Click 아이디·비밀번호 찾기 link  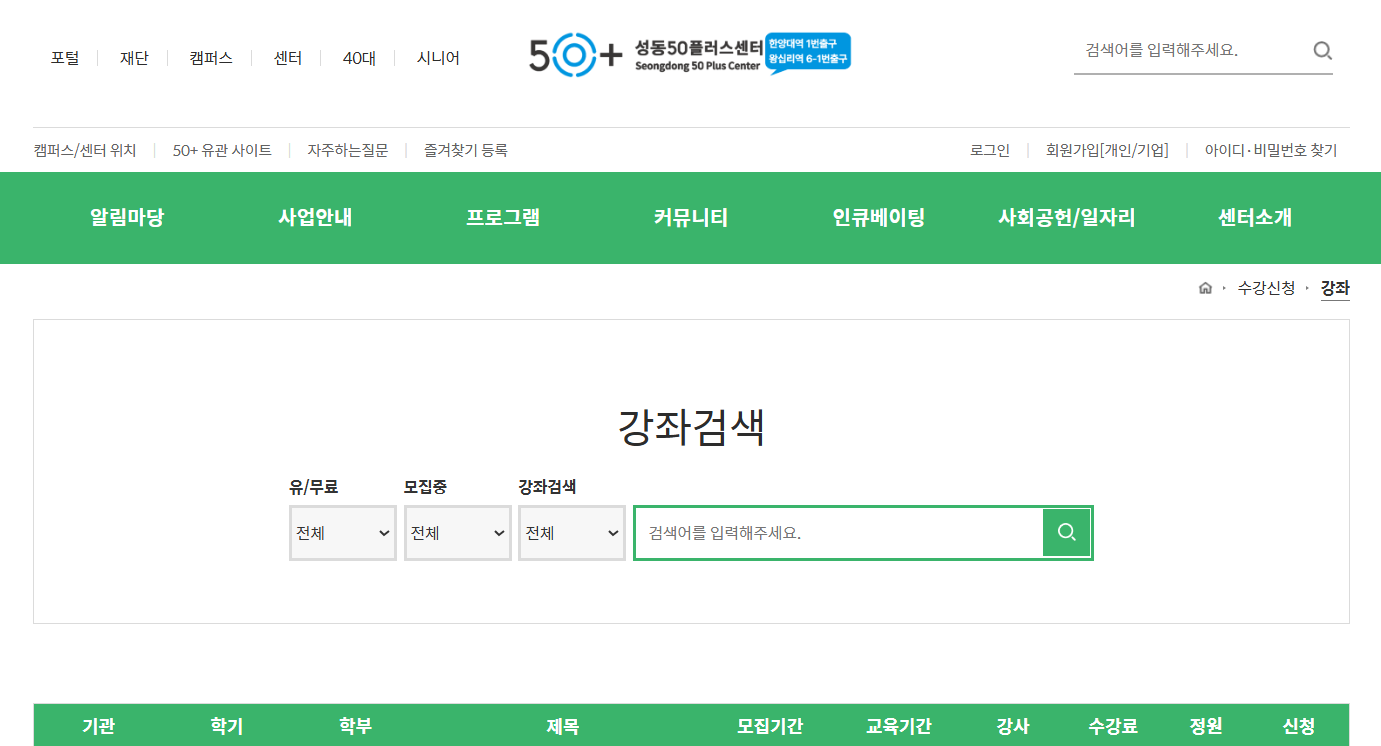pyautogui.click(x=1270, y=151)
